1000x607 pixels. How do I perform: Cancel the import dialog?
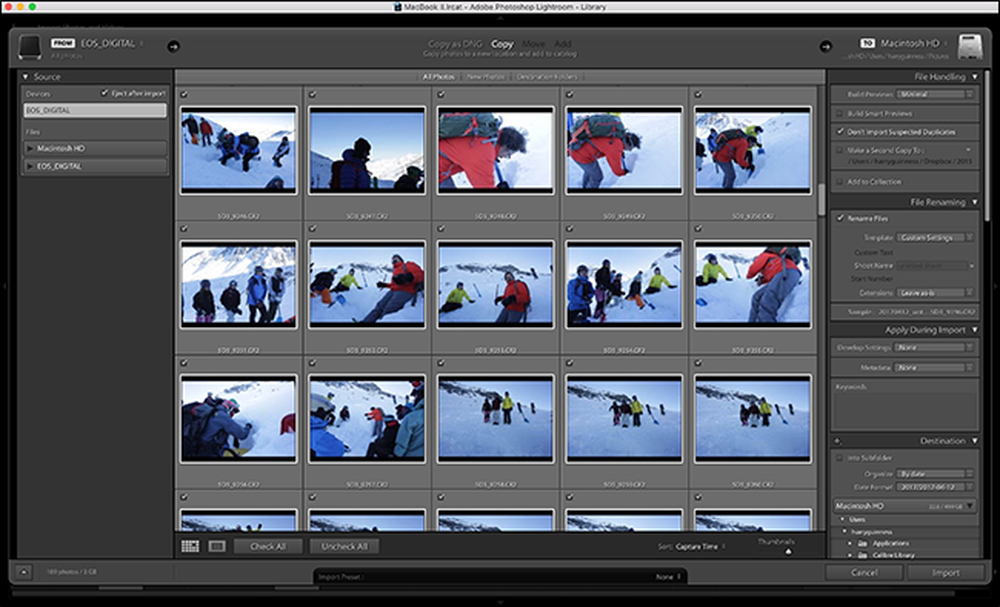[864, 573]
